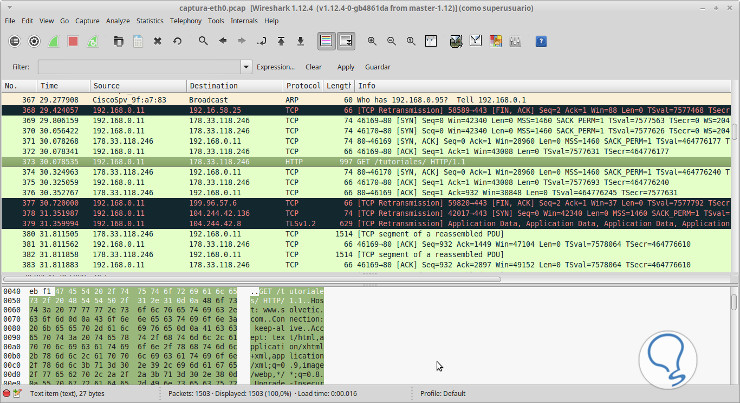Open the View menu
The image size is (740, 403).
pos(46,21)
